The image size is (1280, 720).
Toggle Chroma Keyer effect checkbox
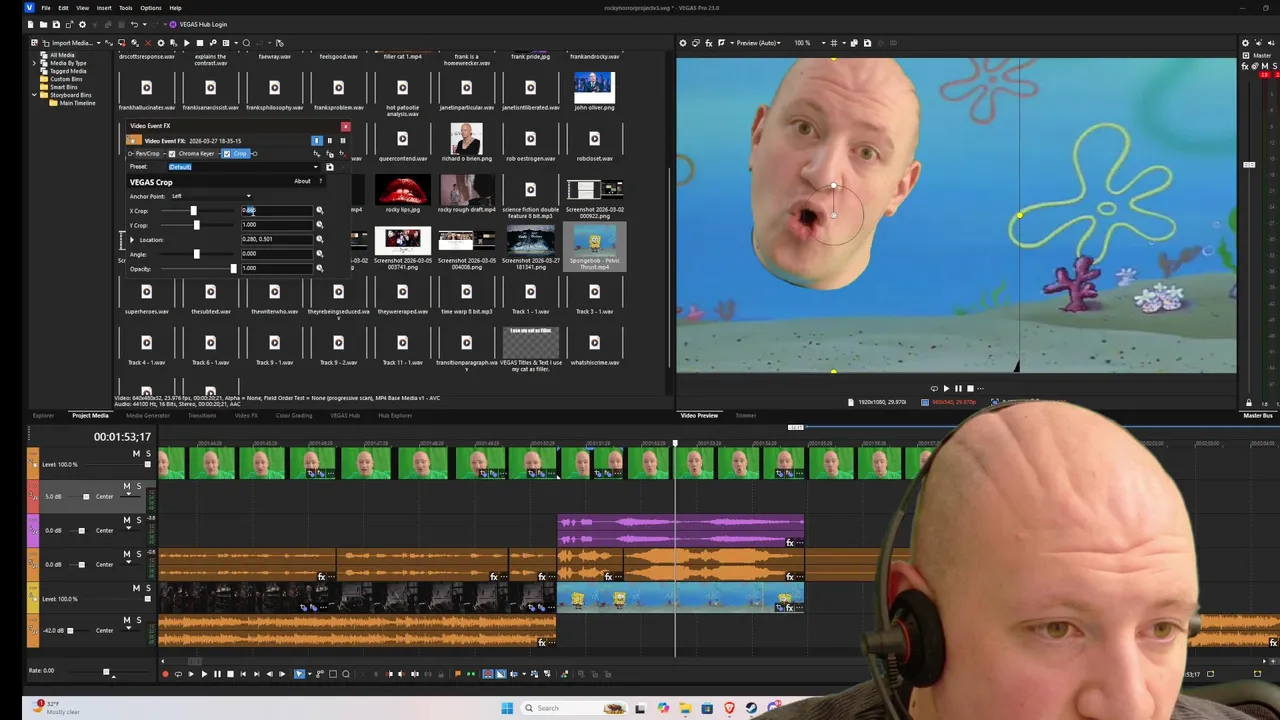tap(172, 154)
